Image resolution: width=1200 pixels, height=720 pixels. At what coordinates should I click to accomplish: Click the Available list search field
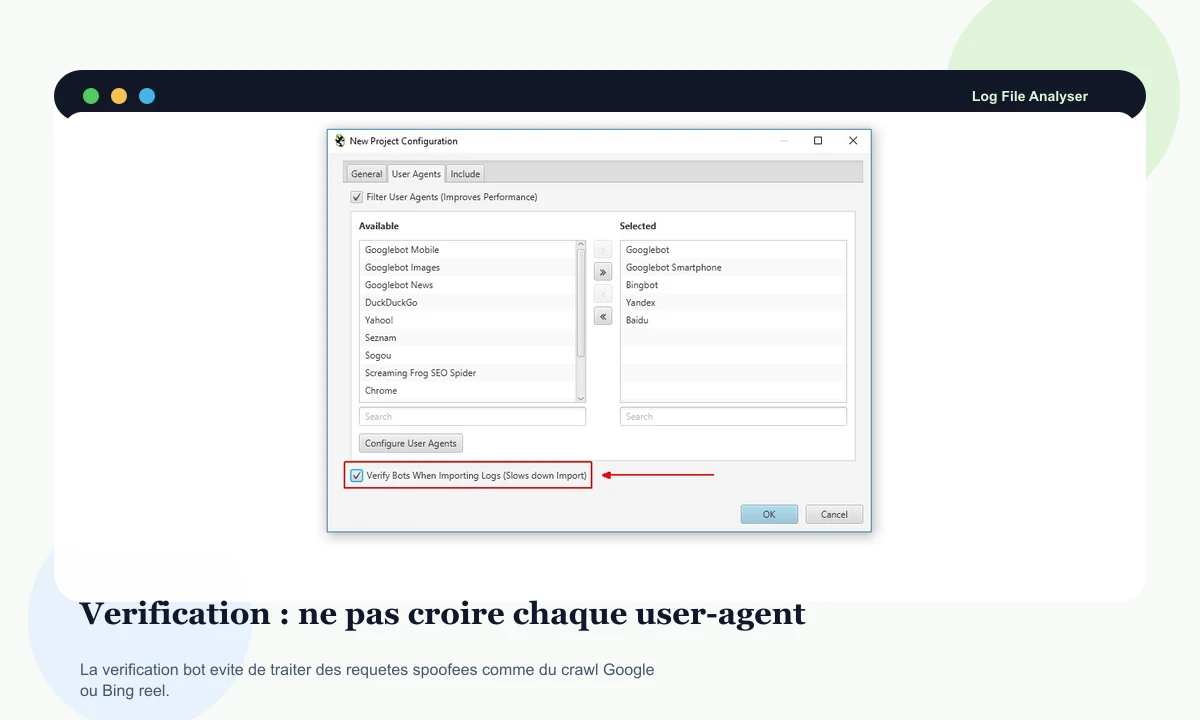tap(472, 416)
